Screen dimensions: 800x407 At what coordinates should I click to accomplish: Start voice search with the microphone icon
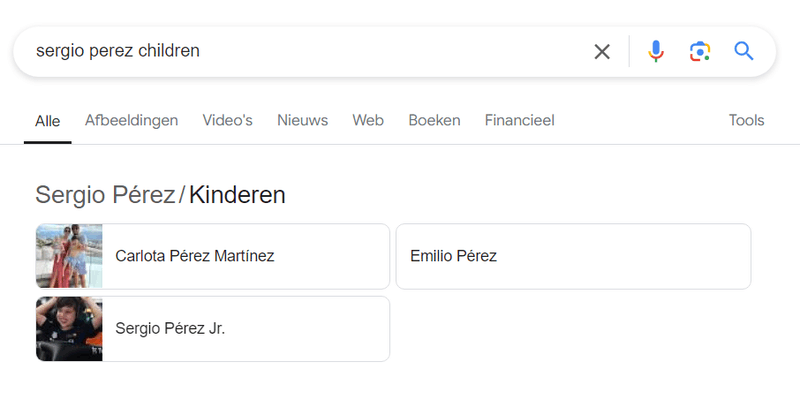[656, 52]
